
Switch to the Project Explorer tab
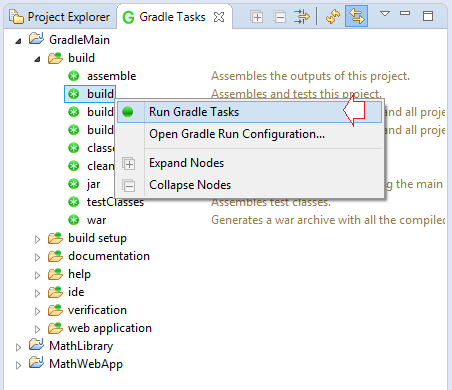(x=60, y=17)
